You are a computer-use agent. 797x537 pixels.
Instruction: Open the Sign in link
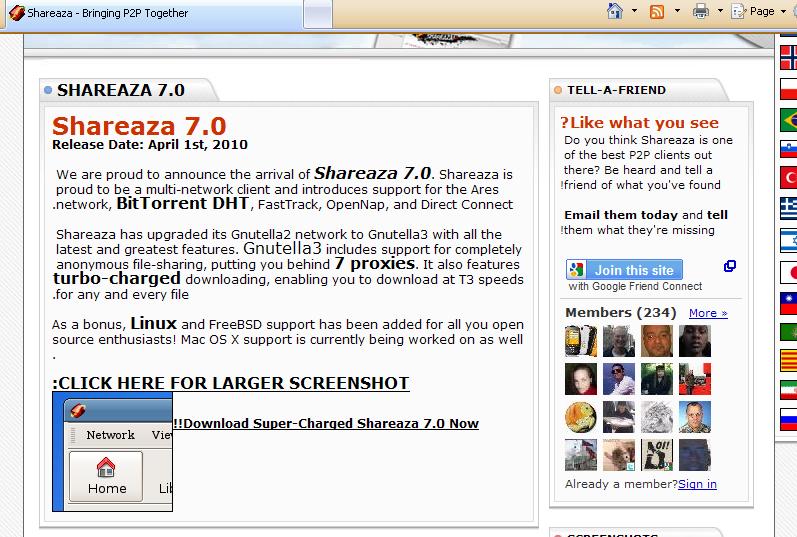[697, 484]
